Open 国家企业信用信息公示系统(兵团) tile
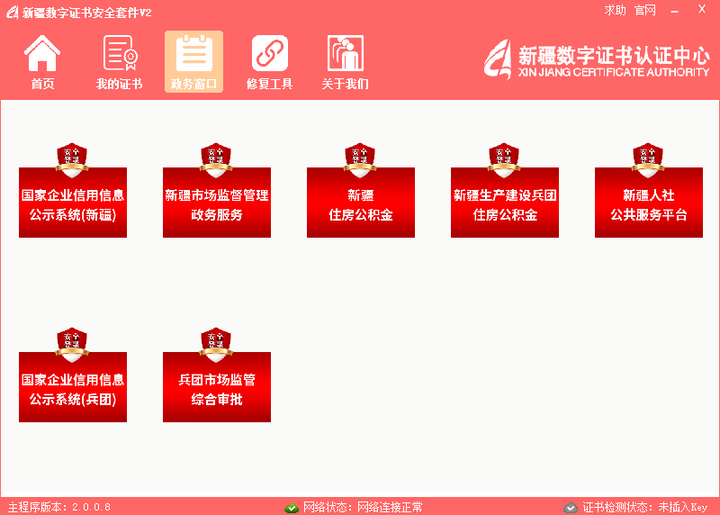Viewport: 720px width, 515px height. [x=73, y=387]
